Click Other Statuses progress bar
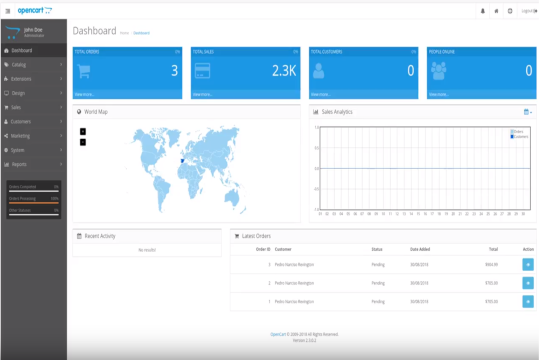This screenshot has width=540, height=360. tap(34, 215)
